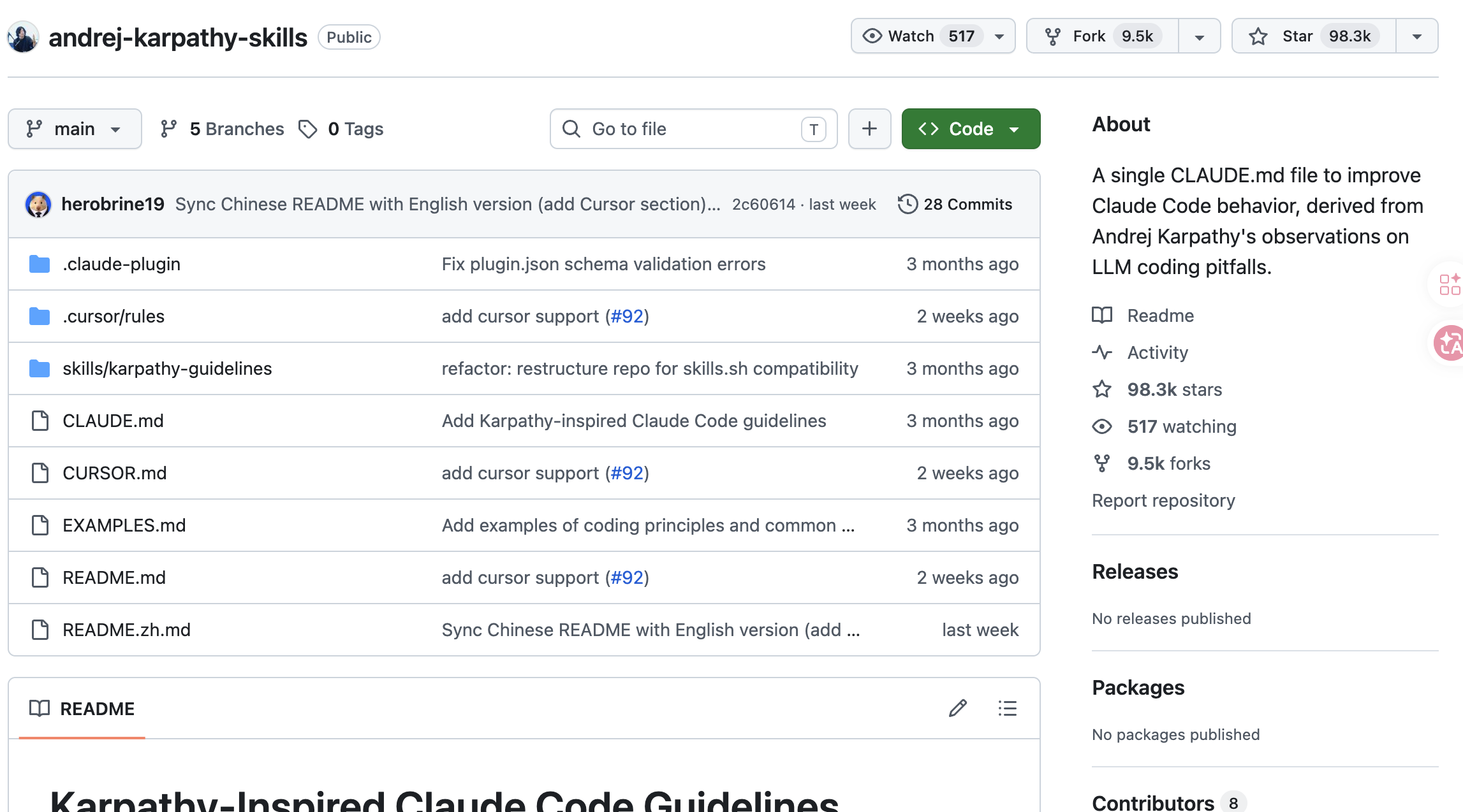The width and height of the screenshot is (1463, 812).
Task: Click the book icon next to Readme
Action: tap(1102, 315)
